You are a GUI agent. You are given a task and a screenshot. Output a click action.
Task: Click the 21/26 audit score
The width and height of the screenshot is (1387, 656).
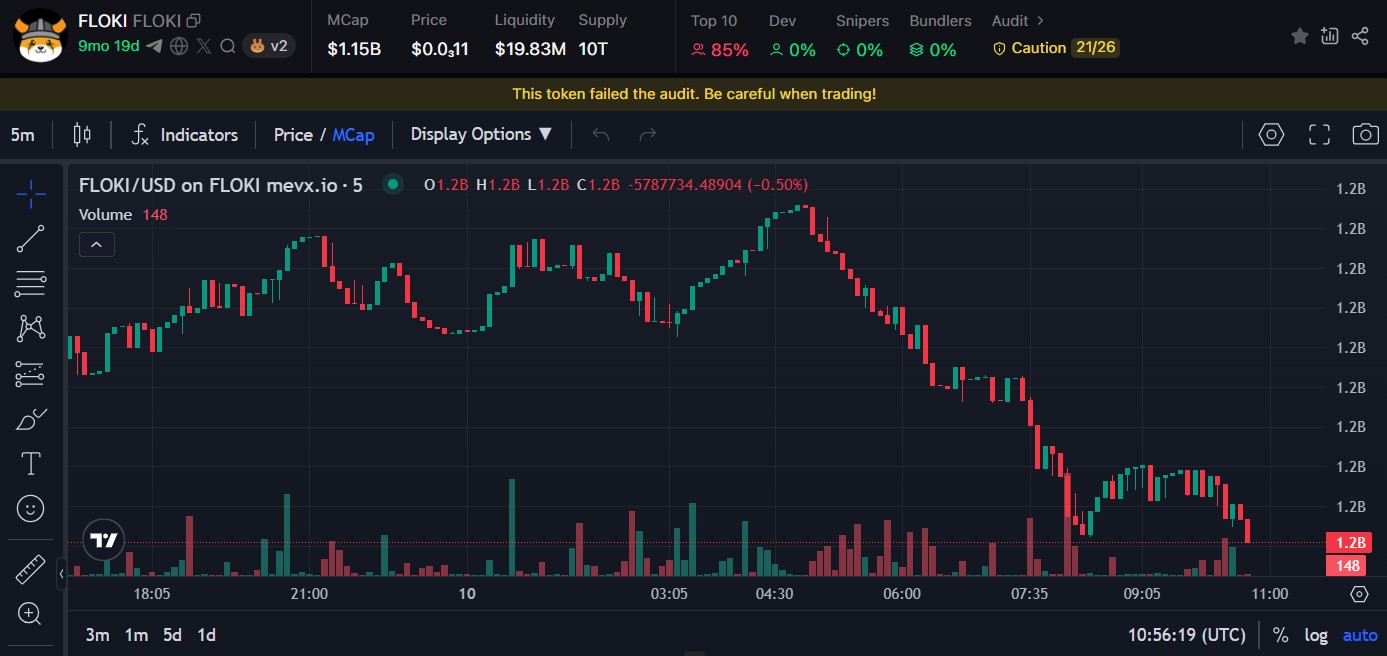point(1095,48)
